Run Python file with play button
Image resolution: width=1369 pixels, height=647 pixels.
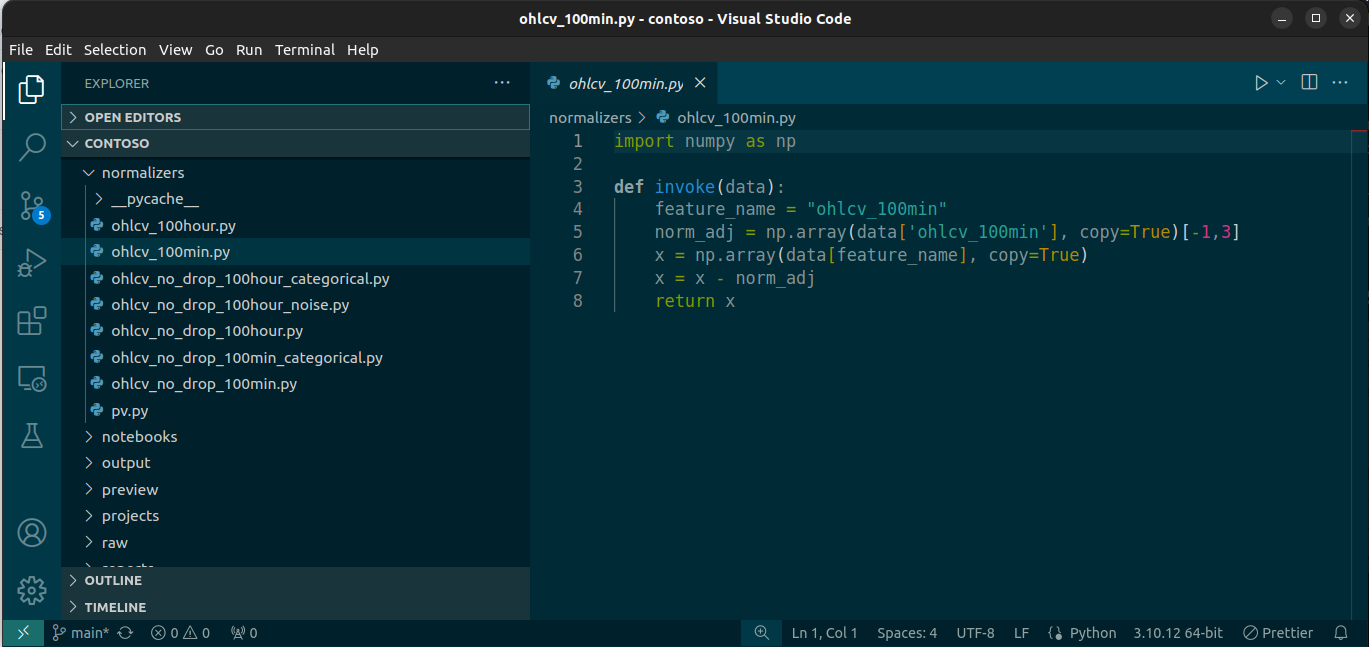[x=1261, y=83]
